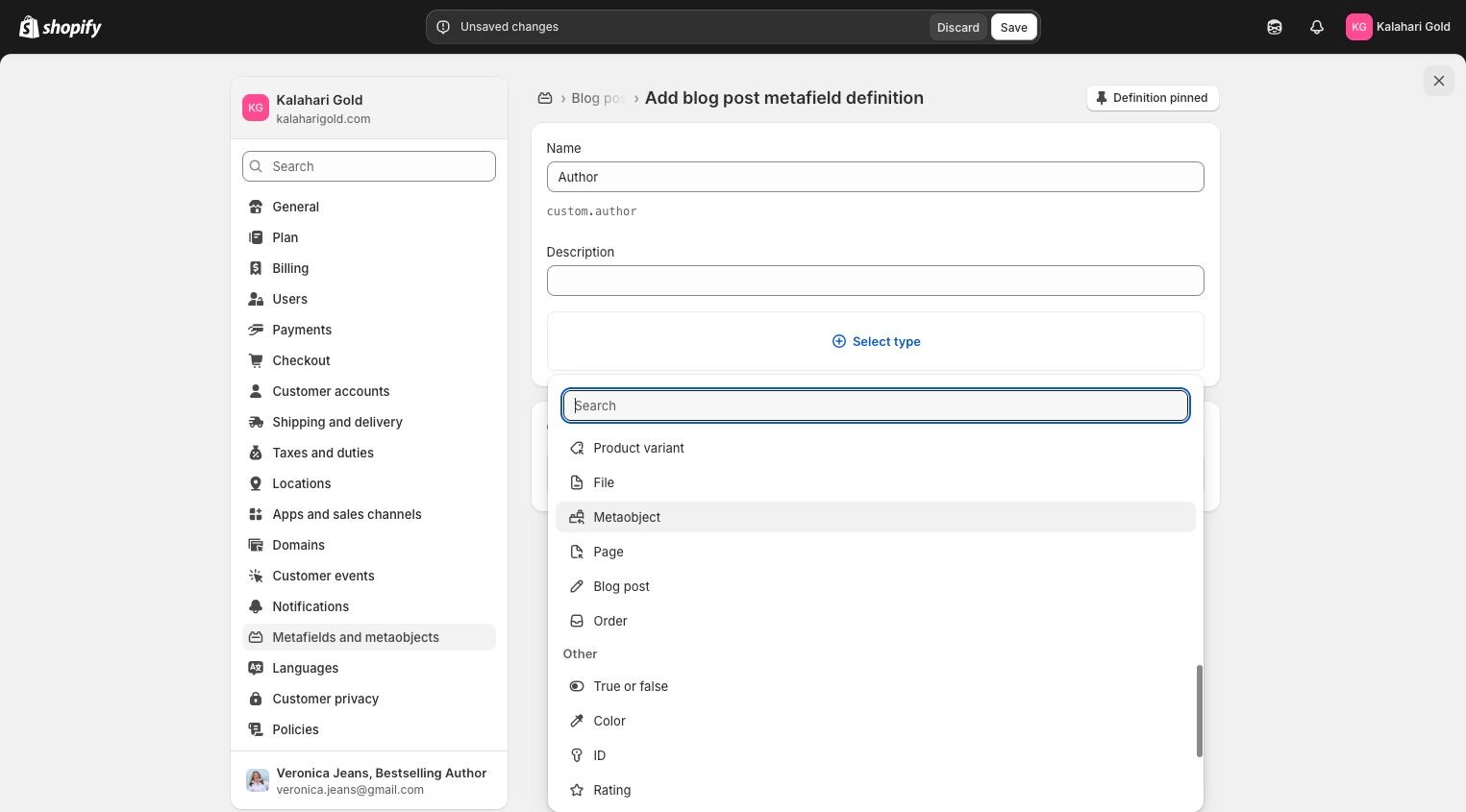Click the pin icon on Definition pinned
The height and width of the screenshot is (812, 1466).
(1102, 98)
